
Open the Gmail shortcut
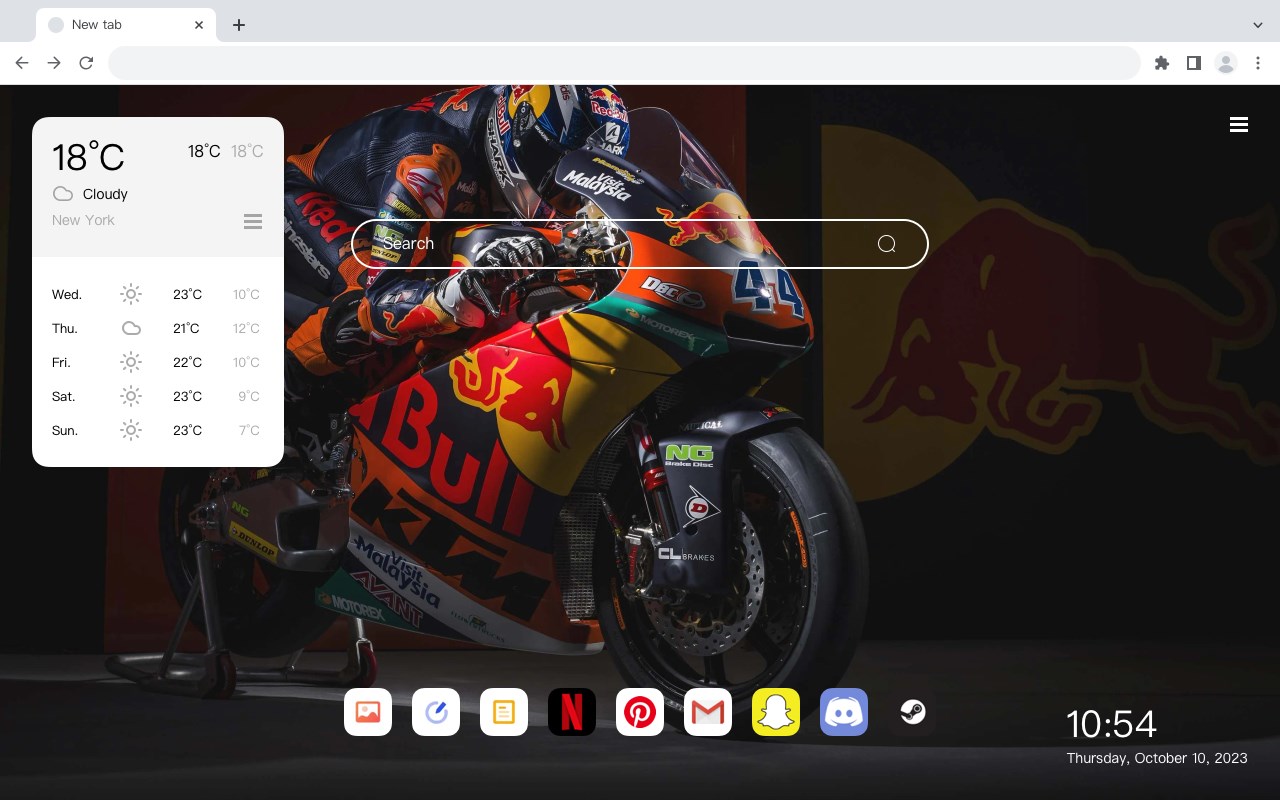[x=708, y=712]
